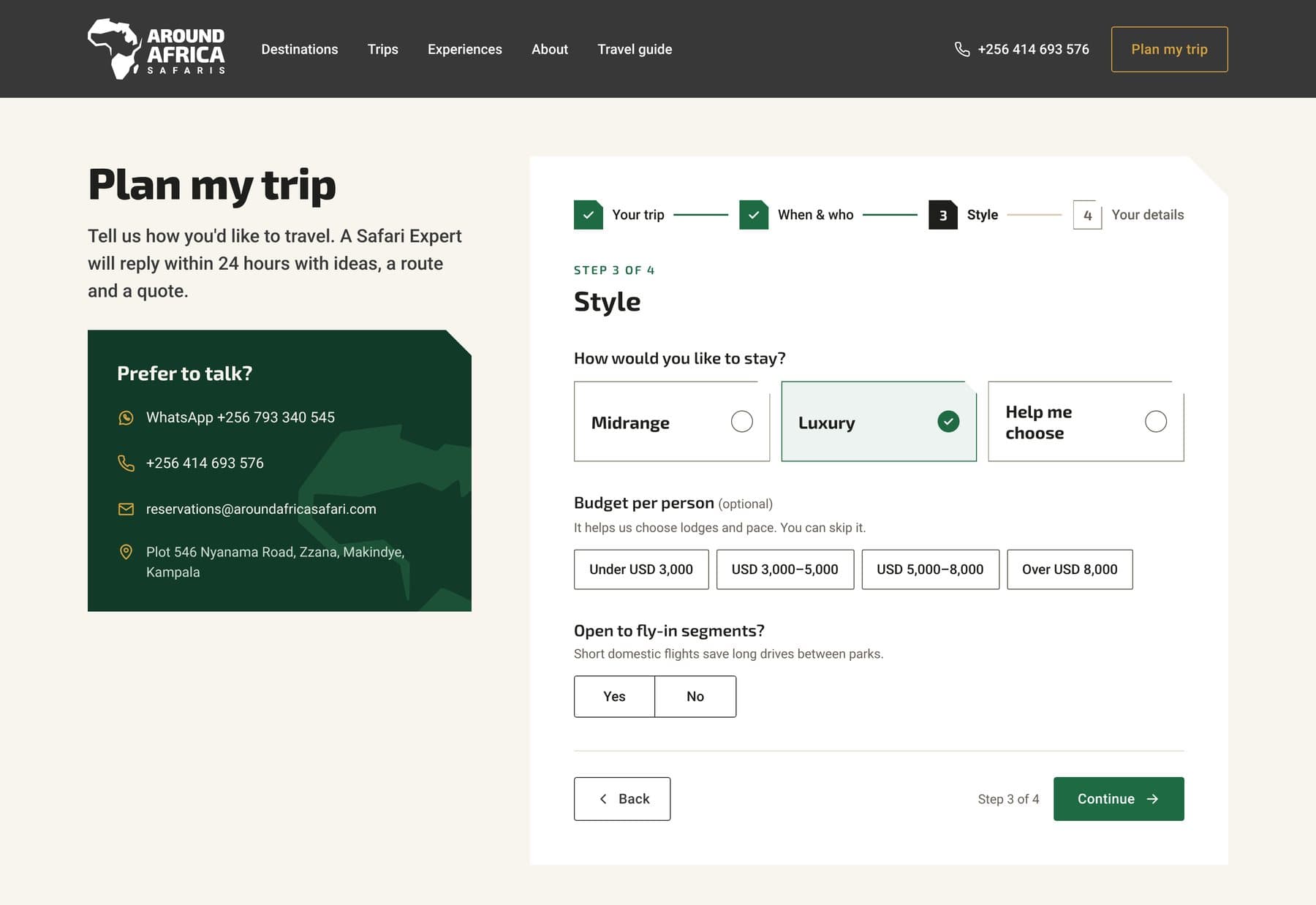
Task: Click the Around Africa Safaris logo
Action: (156, 49)
